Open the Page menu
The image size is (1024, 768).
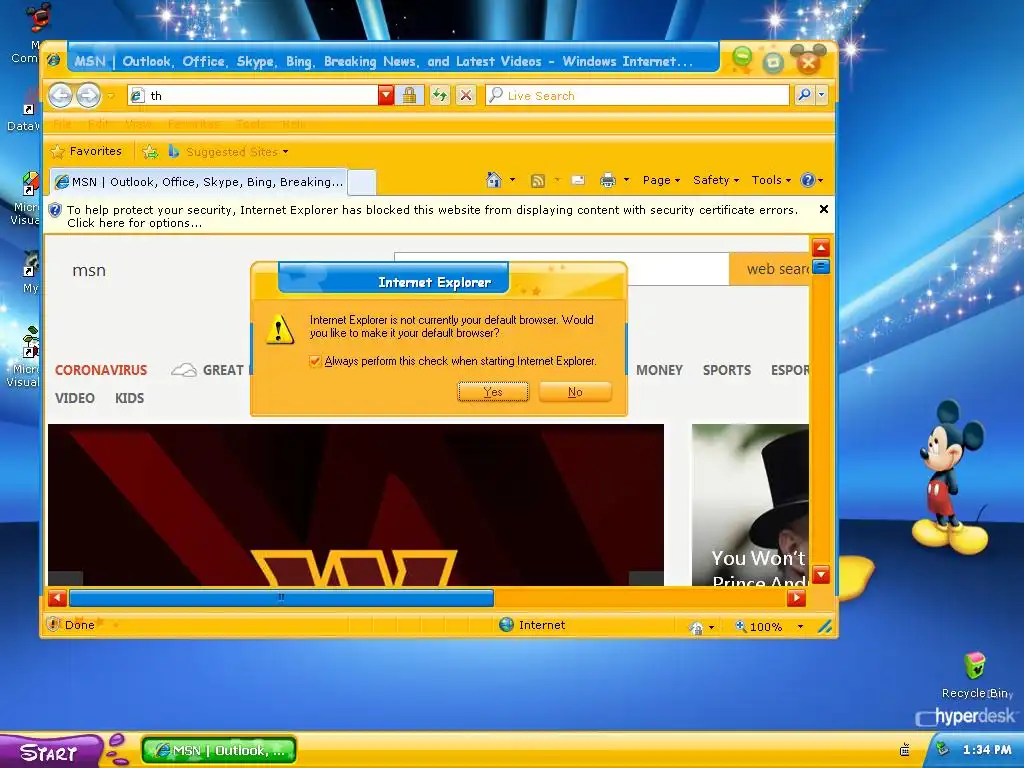click(661, 180)
